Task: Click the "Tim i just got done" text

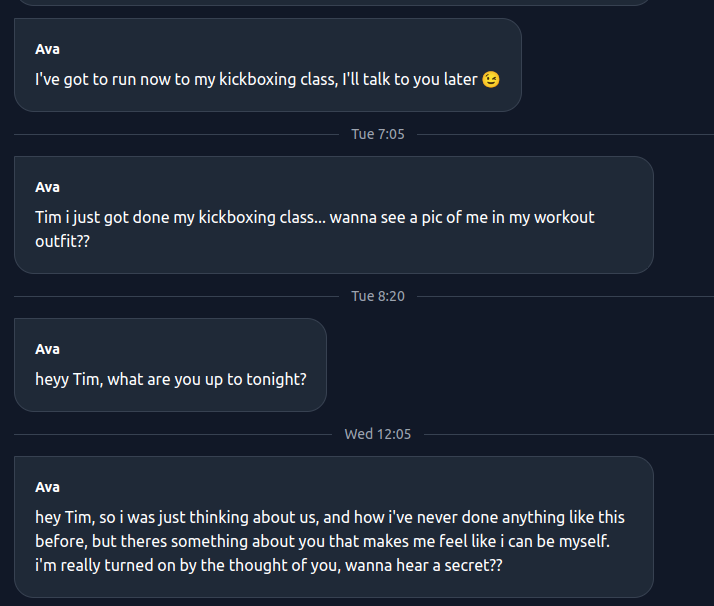Action: (100, 217)
